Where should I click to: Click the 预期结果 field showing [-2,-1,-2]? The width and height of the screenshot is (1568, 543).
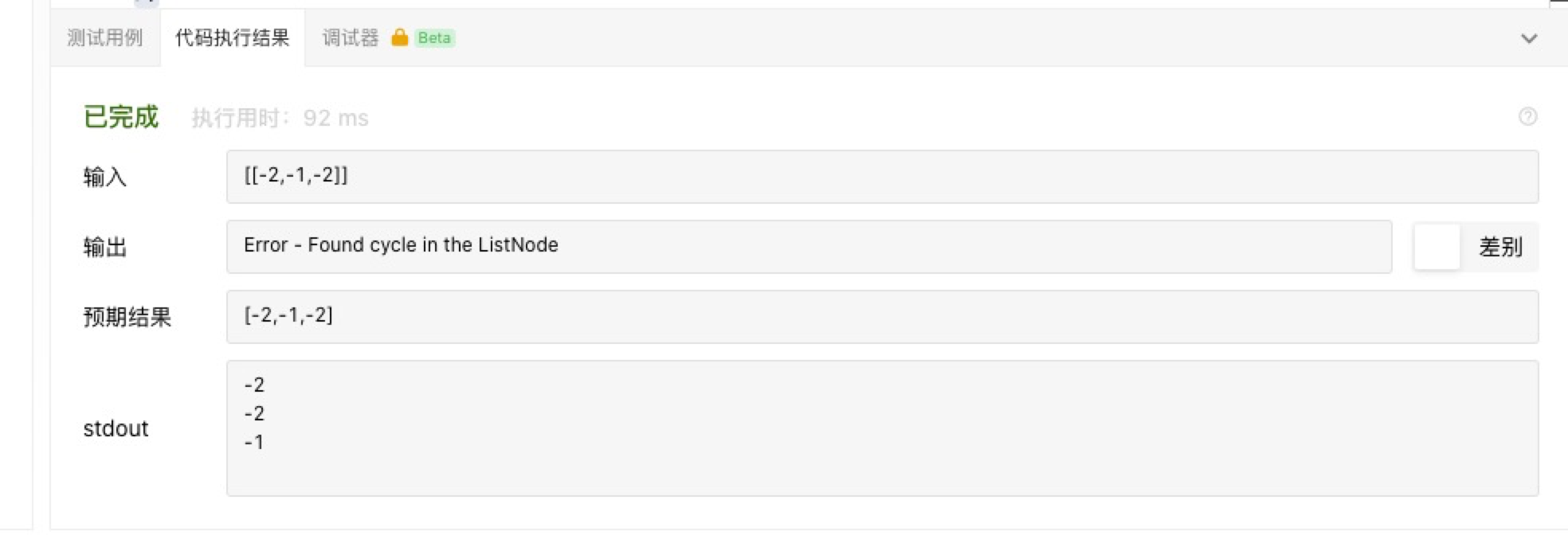[x=881, y=316]
